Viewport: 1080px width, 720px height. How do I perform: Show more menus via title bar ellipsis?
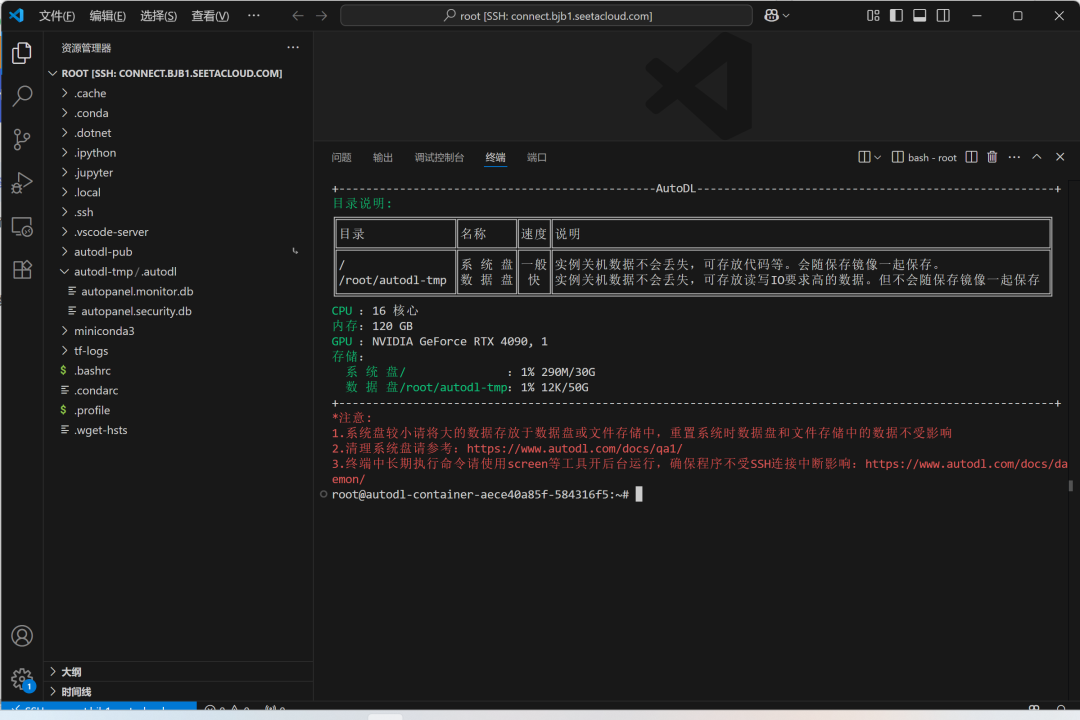[x=253, y=15]
